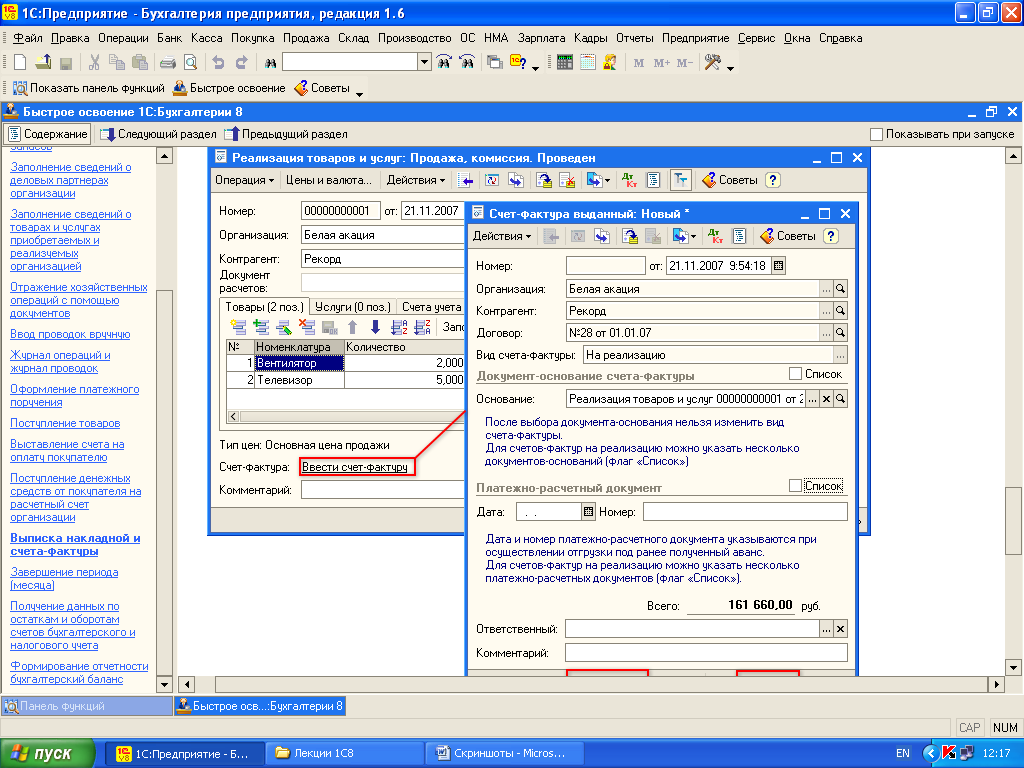Switch to Услуги (0 поз.) tab
Screen dimensions: 1024x768
pos(353,307)
